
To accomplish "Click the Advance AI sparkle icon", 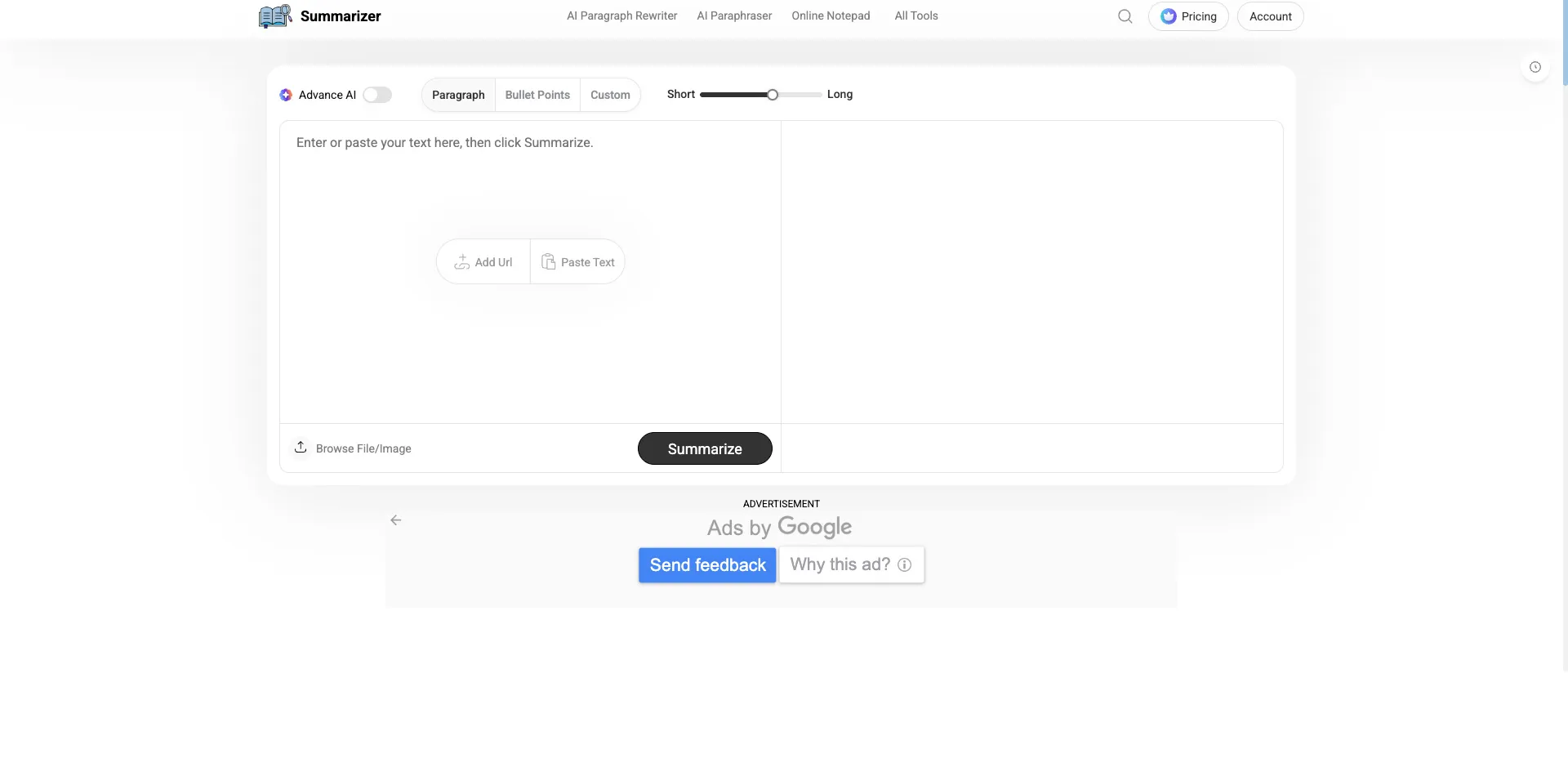I will coord(286,95).
